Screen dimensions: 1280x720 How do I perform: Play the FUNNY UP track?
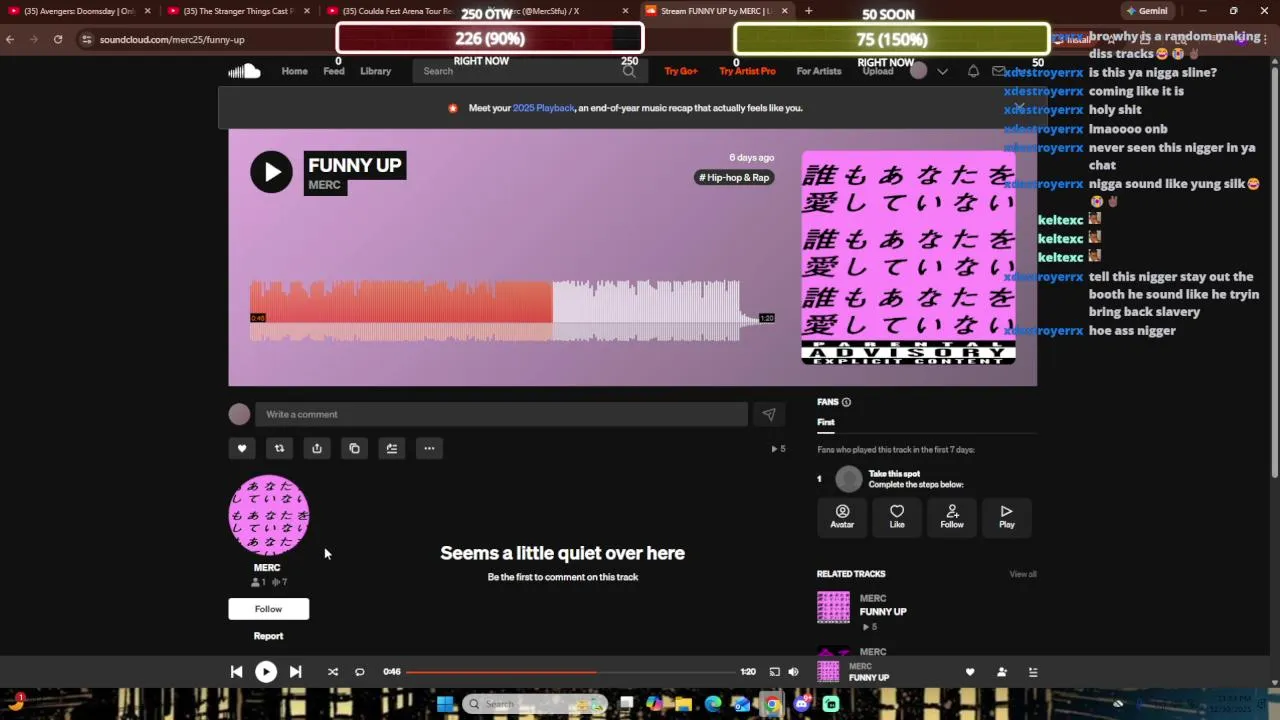tap(271, 172)
